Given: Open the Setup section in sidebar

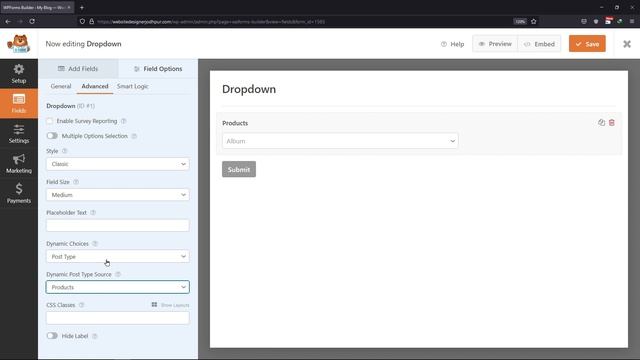Looking at the screenshot, I should coord(19,74).
